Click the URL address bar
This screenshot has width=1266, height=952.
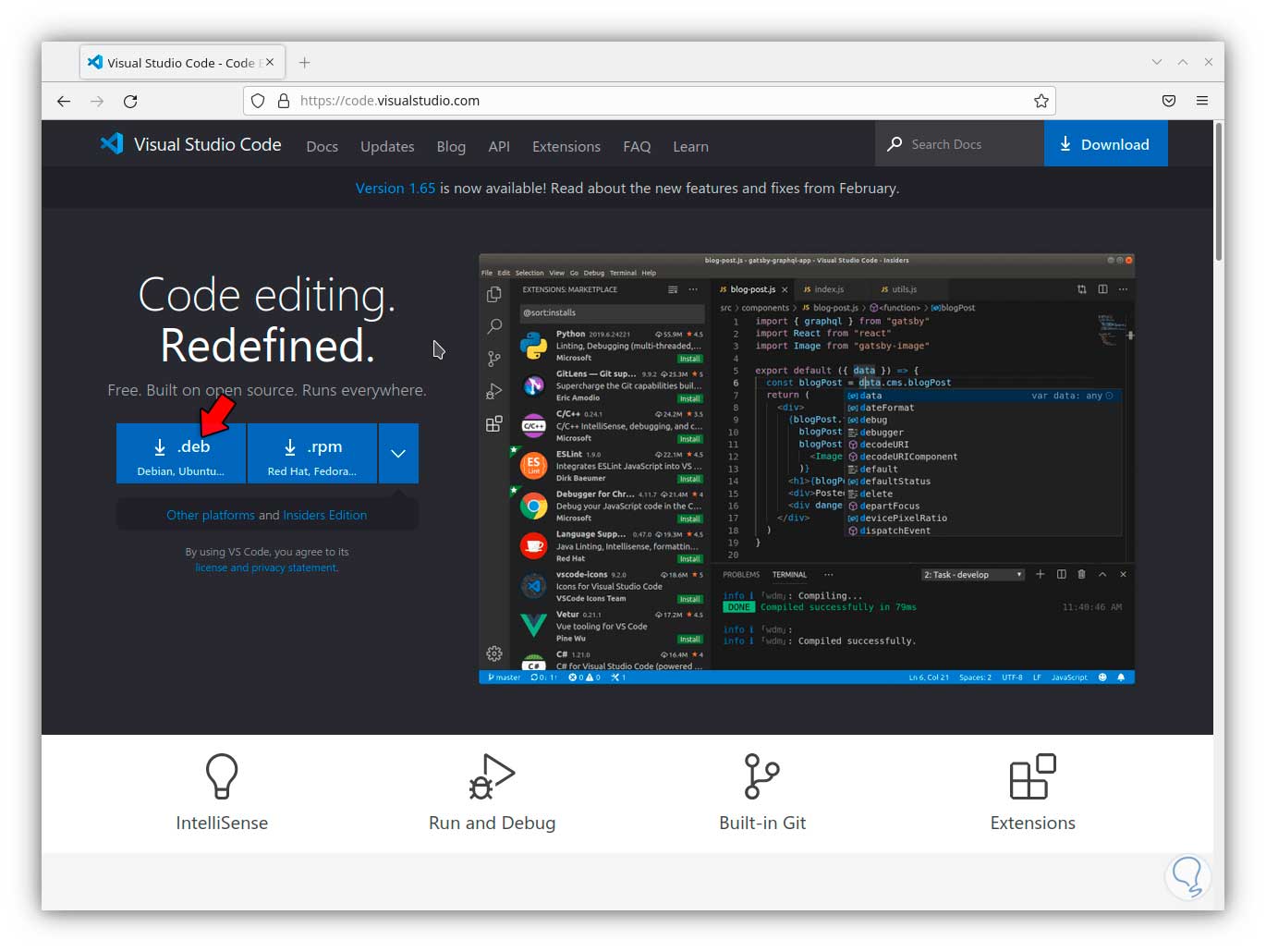[650, 101]
